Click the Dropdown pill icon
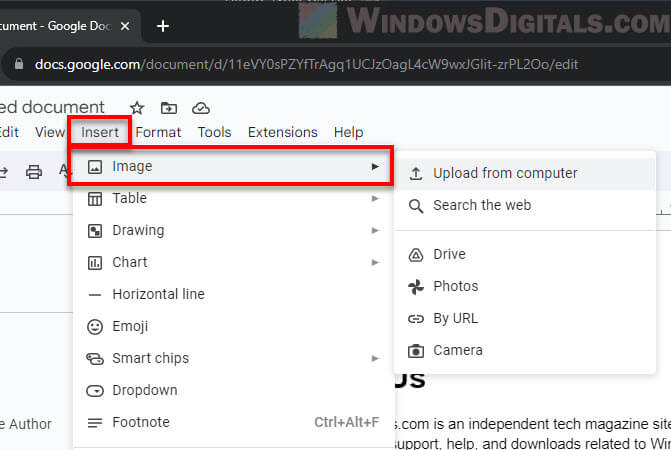671x450 pixels. 95,391
